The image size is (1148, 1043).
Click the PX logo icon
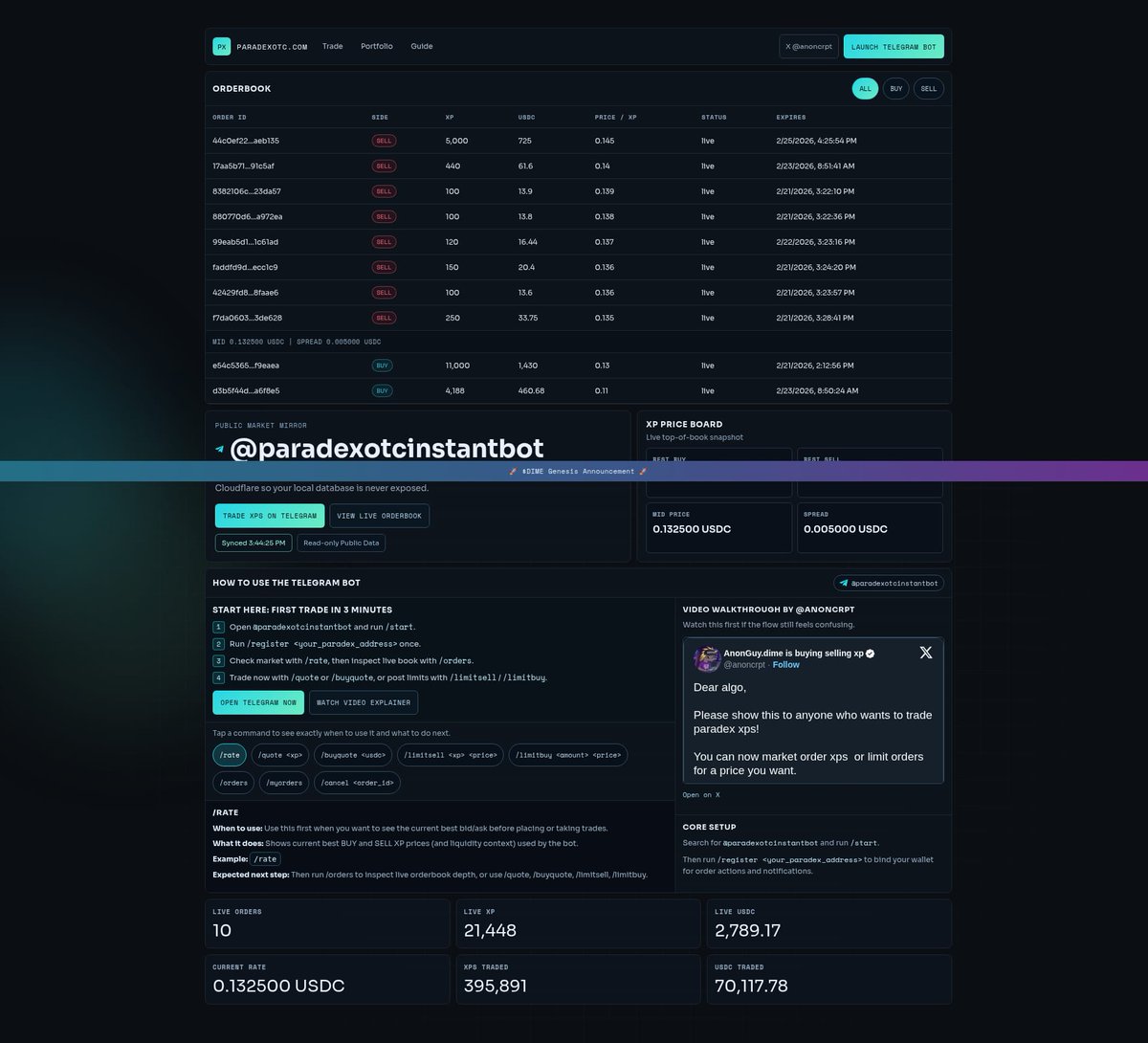pyautogui.click(x=221, y=46)
